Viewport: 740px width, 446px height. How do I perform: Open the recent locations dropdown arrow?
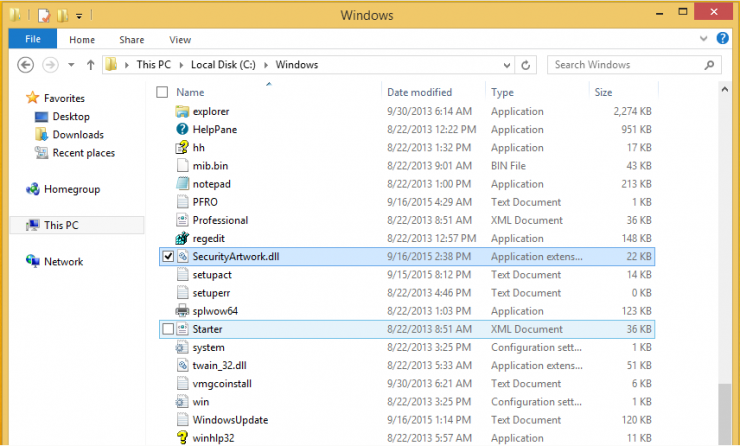71,65
